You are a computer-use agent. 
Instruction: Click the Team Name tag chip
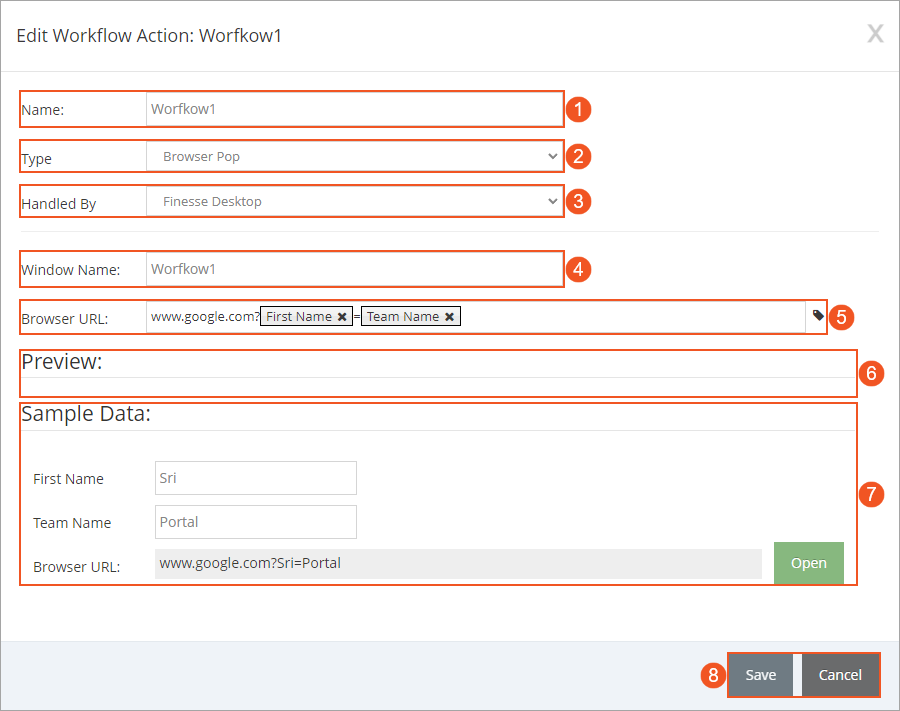pos(406,316)
